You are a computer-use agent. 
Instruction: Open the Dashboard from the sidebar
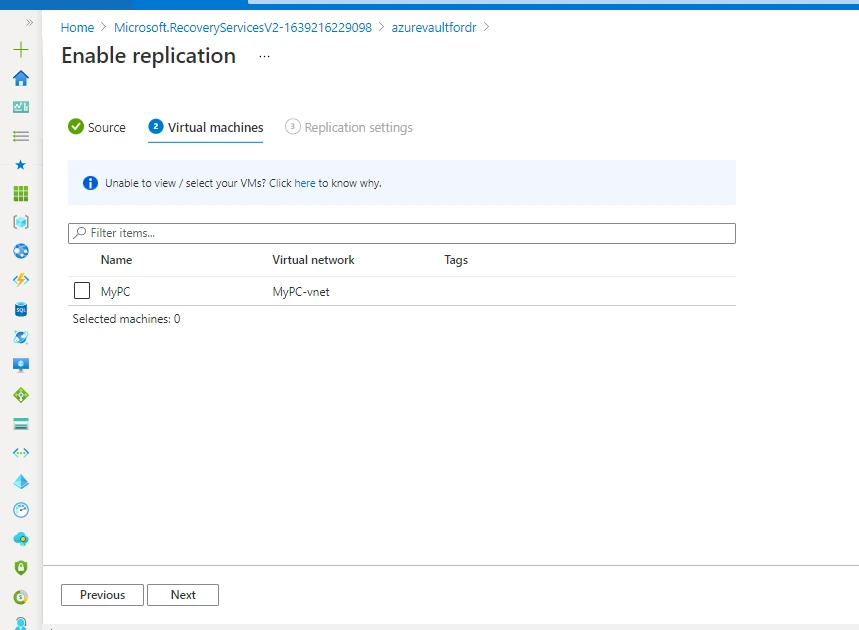tap(20, 106)
